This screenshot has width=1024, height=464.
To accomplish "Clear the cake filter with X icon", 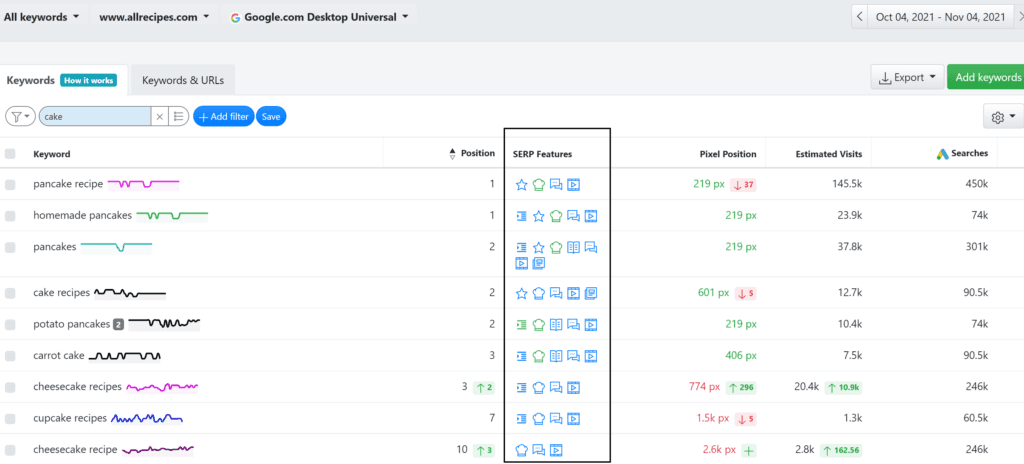I will 159,117.
